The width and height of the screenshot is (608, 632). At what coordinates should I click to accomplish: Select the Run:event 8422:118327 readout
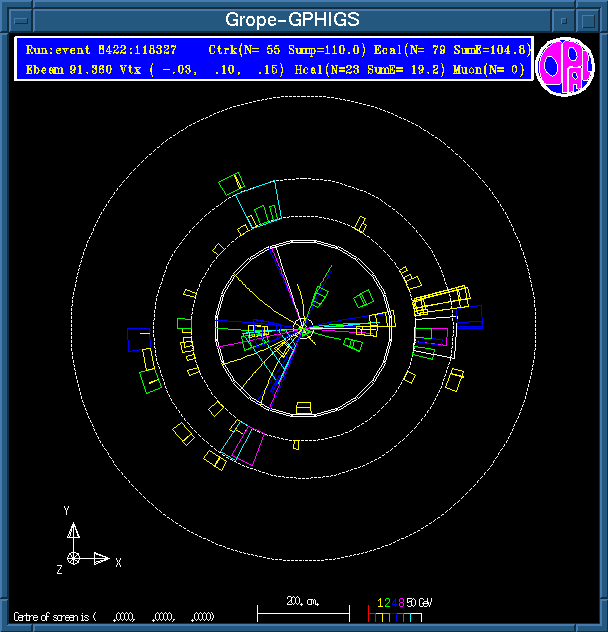tap(101, 50)
